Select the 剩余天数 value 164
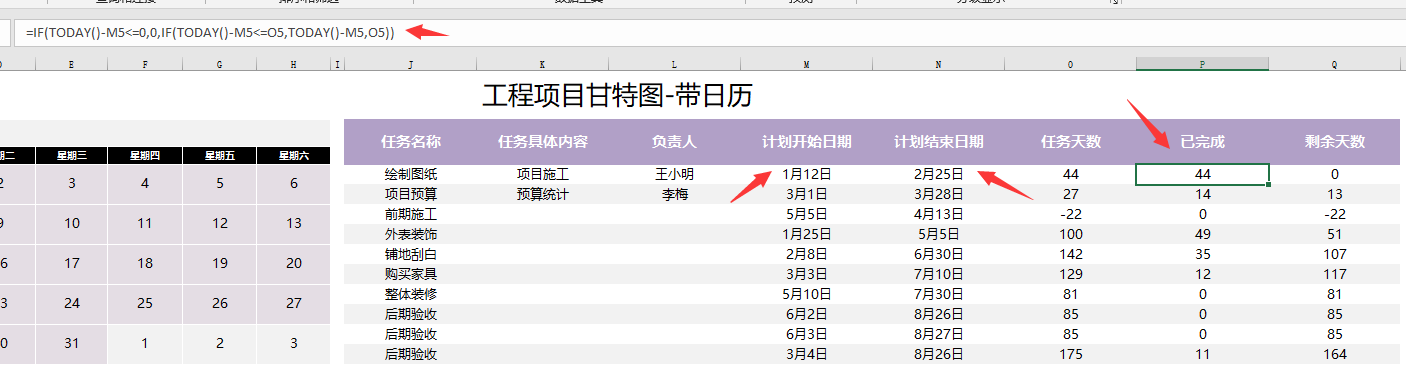1406x377 pixels. pyautogui.click(x=1335, y=354)
